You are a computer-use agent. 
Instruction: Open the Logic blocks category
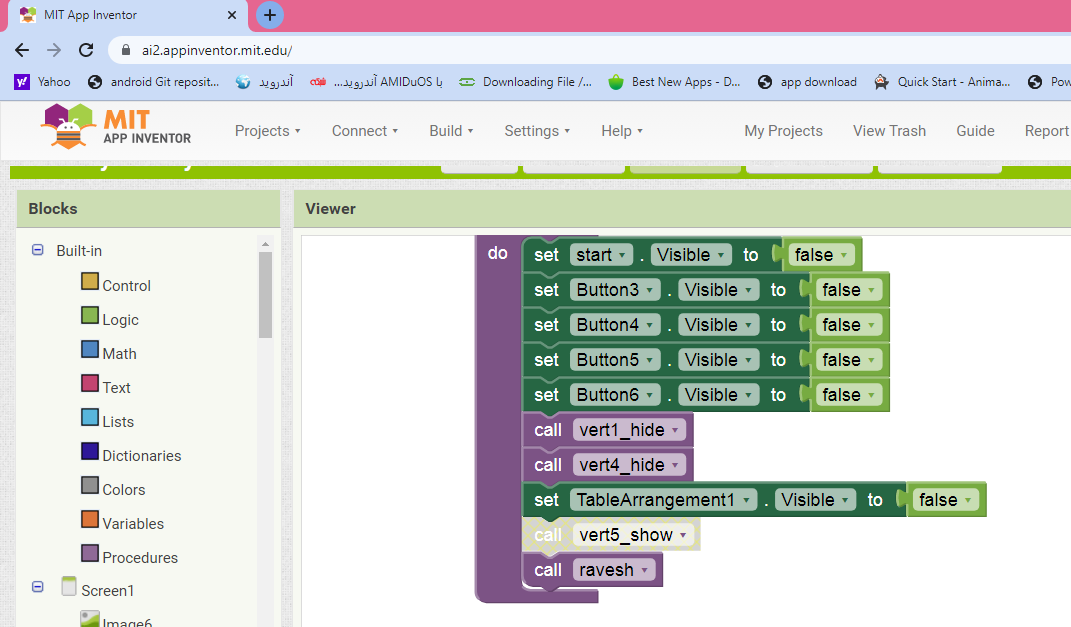(x=119, y=319)
